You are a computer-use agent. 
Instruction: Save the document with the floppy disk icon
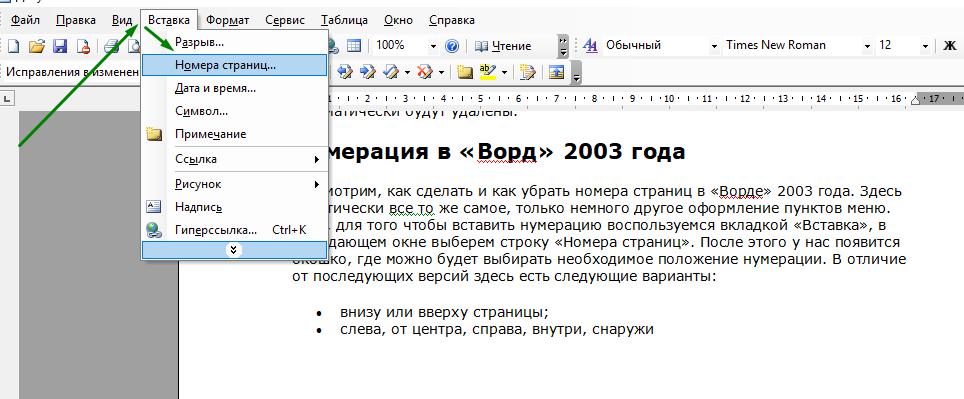coord(60,46)
